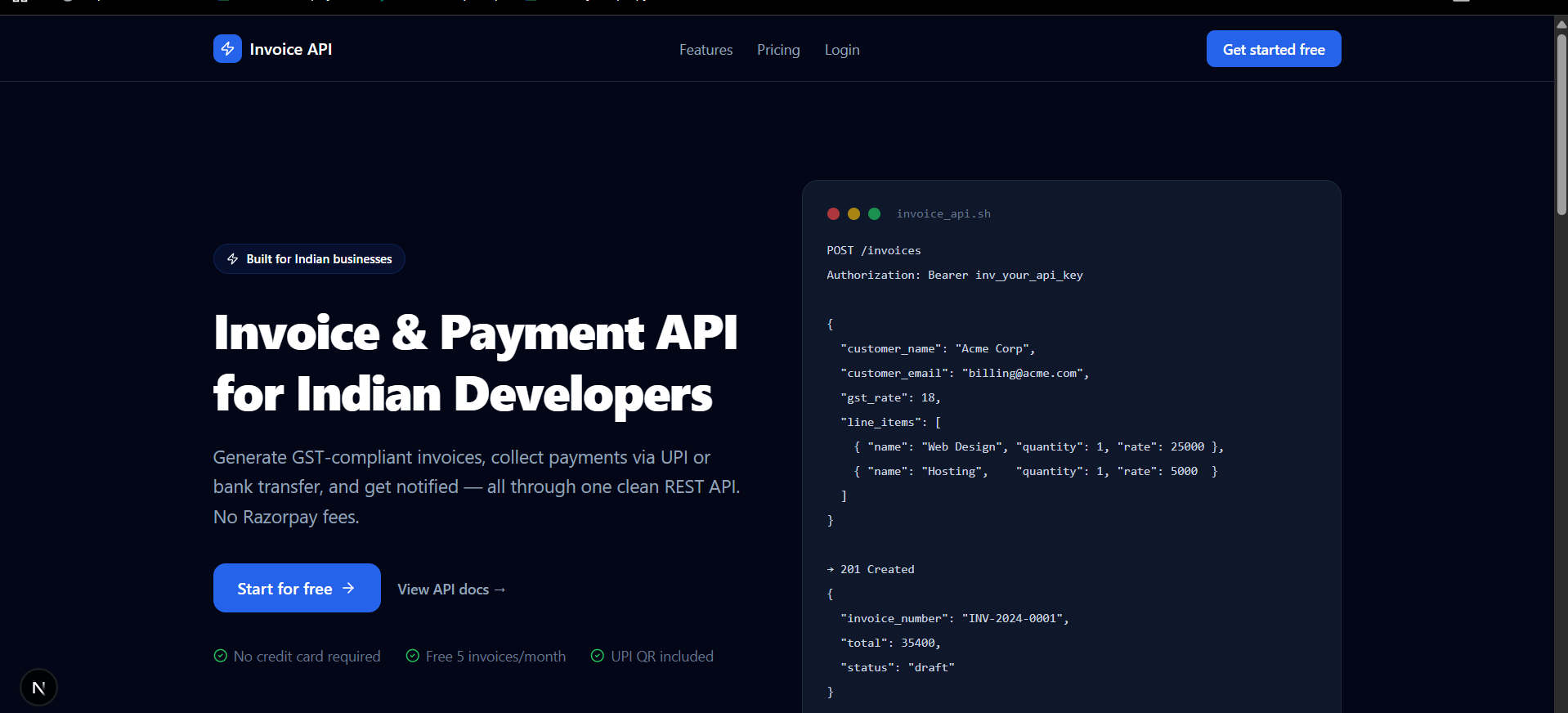The width and height of the screenshot is (1568, 713).
Task: Click the red window dot in code panel
Action: point(833,213)
